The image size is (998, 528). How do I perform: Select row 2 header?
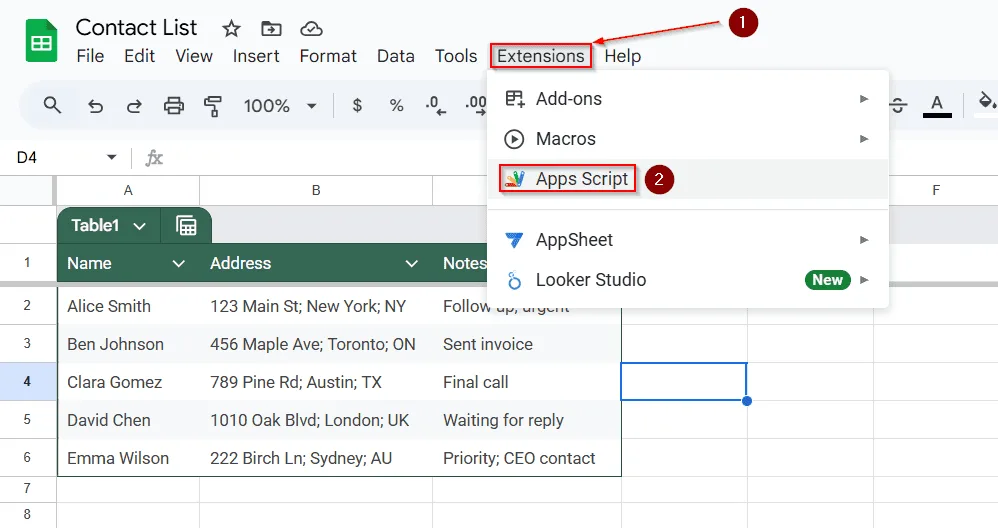27,305
